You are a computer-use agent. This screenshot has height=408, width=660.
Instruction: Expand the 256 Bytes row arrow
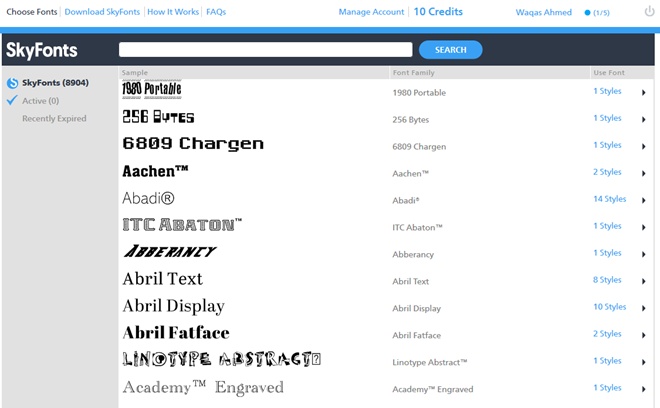pos(644,120)
